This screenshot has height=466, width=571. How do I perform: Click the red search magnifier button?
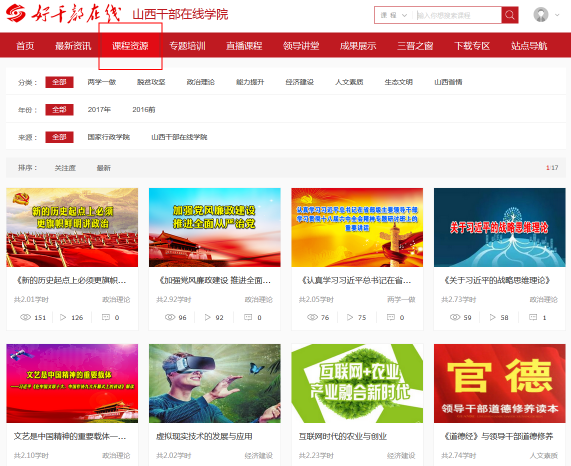tap(509, 15)
